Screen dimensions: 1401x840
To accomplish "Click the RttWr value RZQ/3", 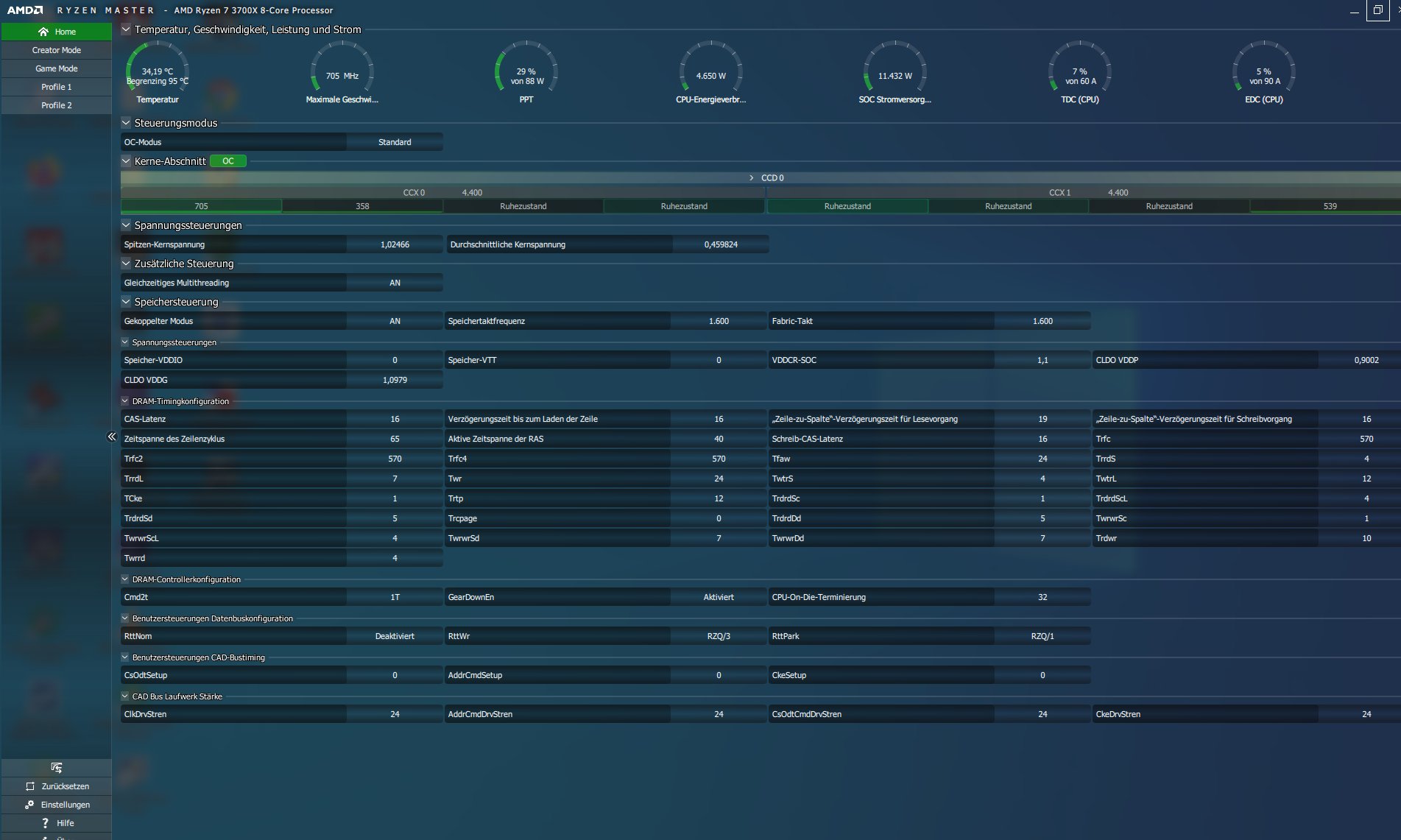I will coord(719,636).
